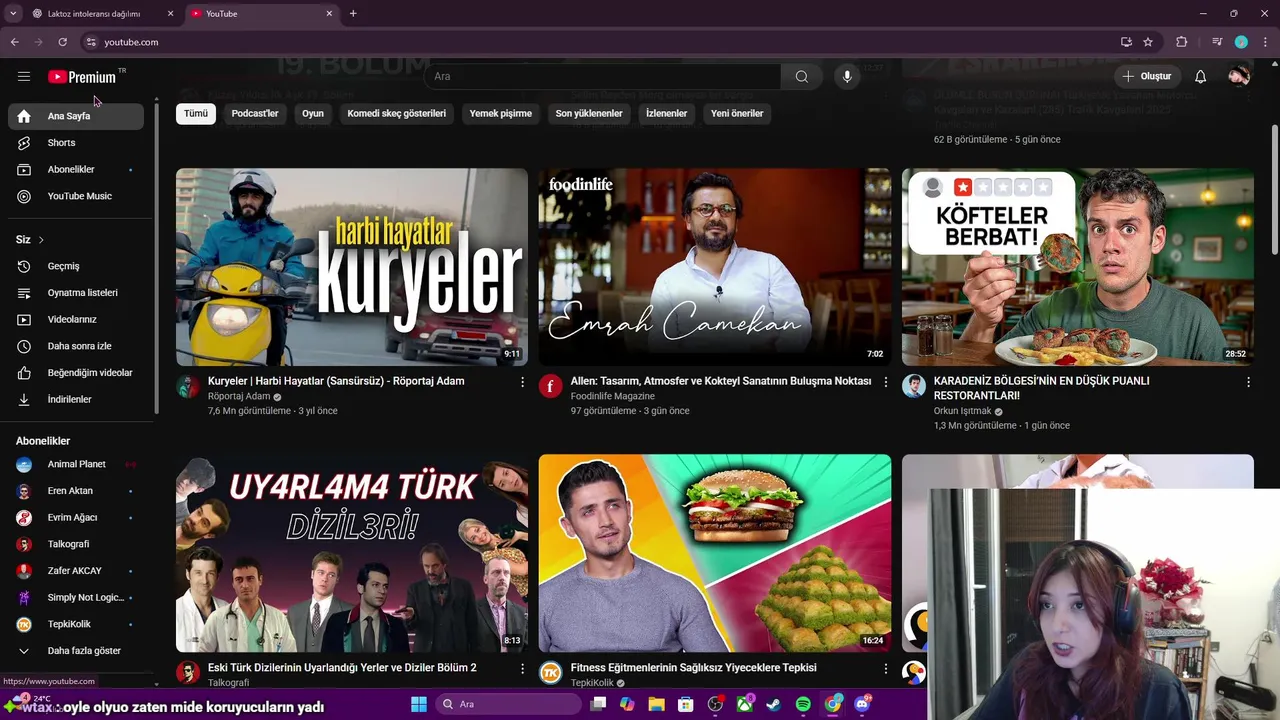The width and height of the screenshot is (1280, 720).
Task: Select the İzlenenler filter chip
Action: [x=667, y=113]
